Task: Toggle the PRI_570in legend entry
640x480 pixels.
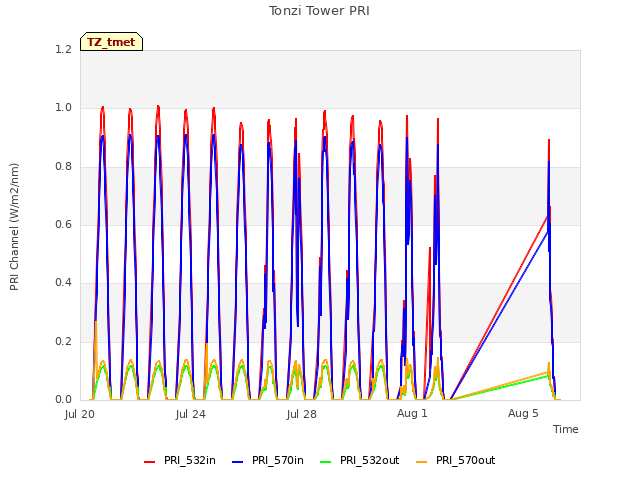Action: [x=268, y=461]
